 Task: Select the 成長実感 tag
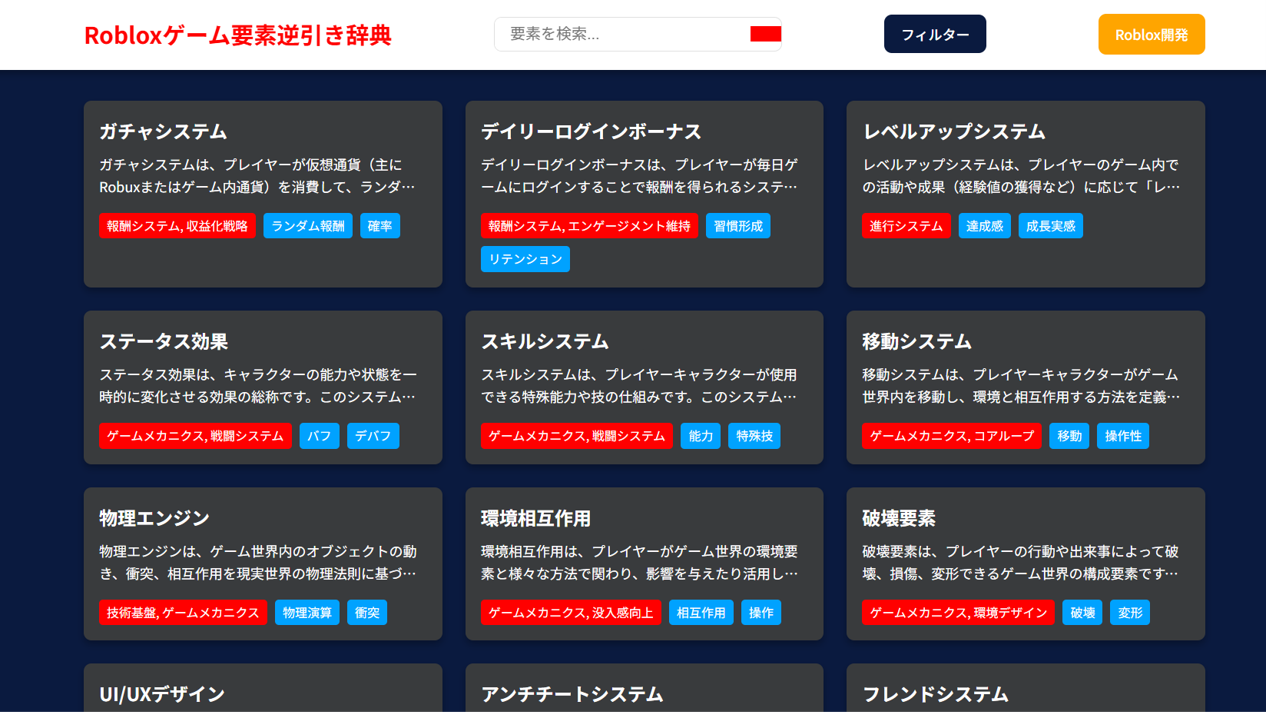click(1050, 226)
